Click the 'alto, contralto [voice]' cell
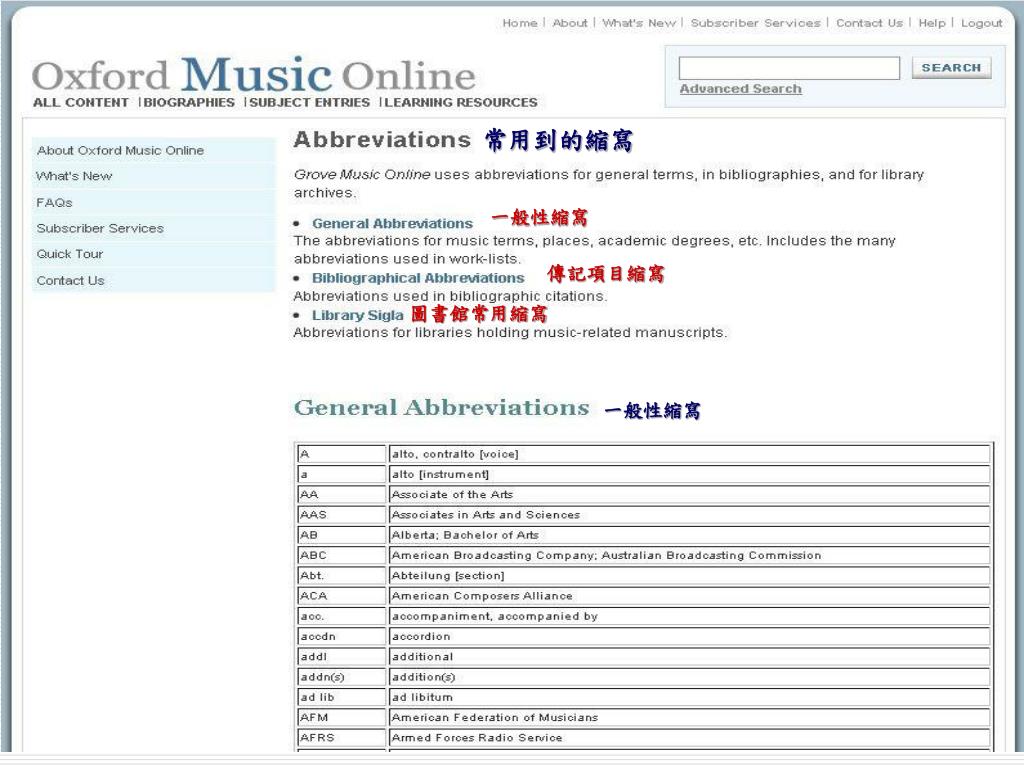1024x768 pixels. (x=689, y=454)
